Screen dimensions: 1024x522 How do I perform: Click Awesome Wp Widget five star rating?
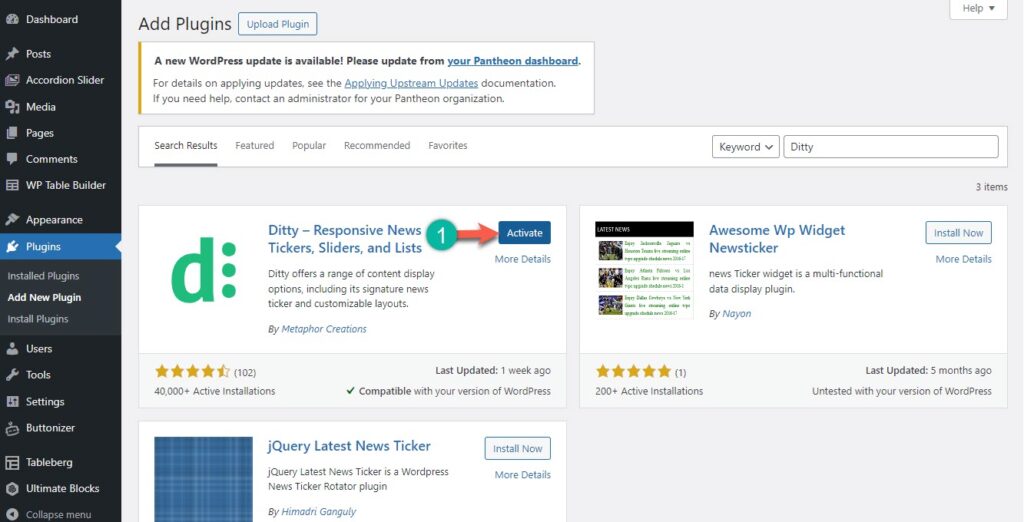point(633,372)
